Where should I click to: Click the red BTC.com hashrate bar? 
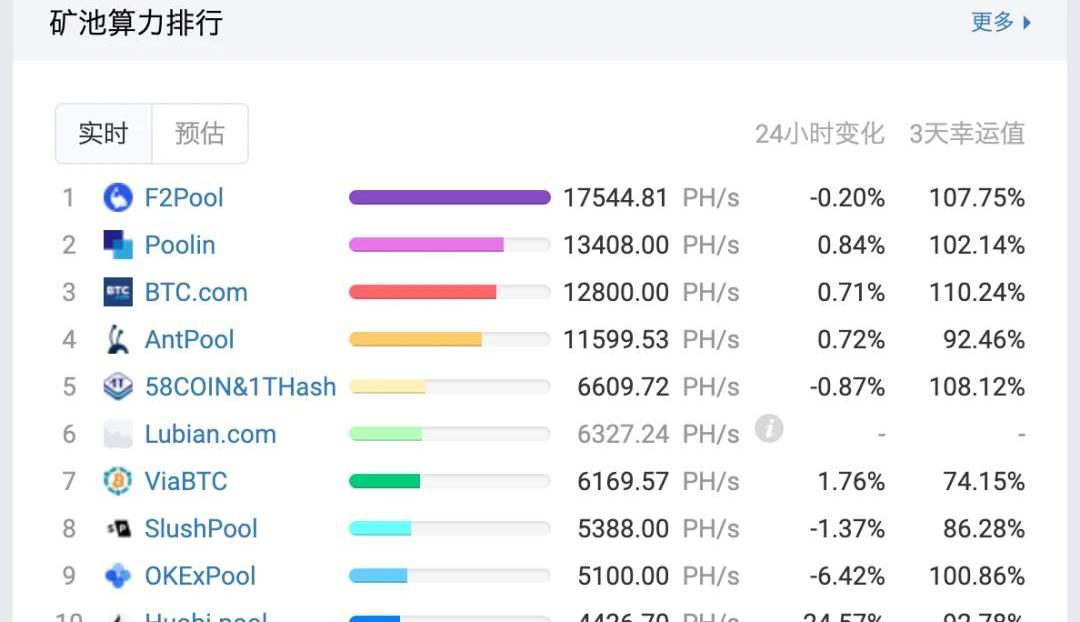coord(422,292)
